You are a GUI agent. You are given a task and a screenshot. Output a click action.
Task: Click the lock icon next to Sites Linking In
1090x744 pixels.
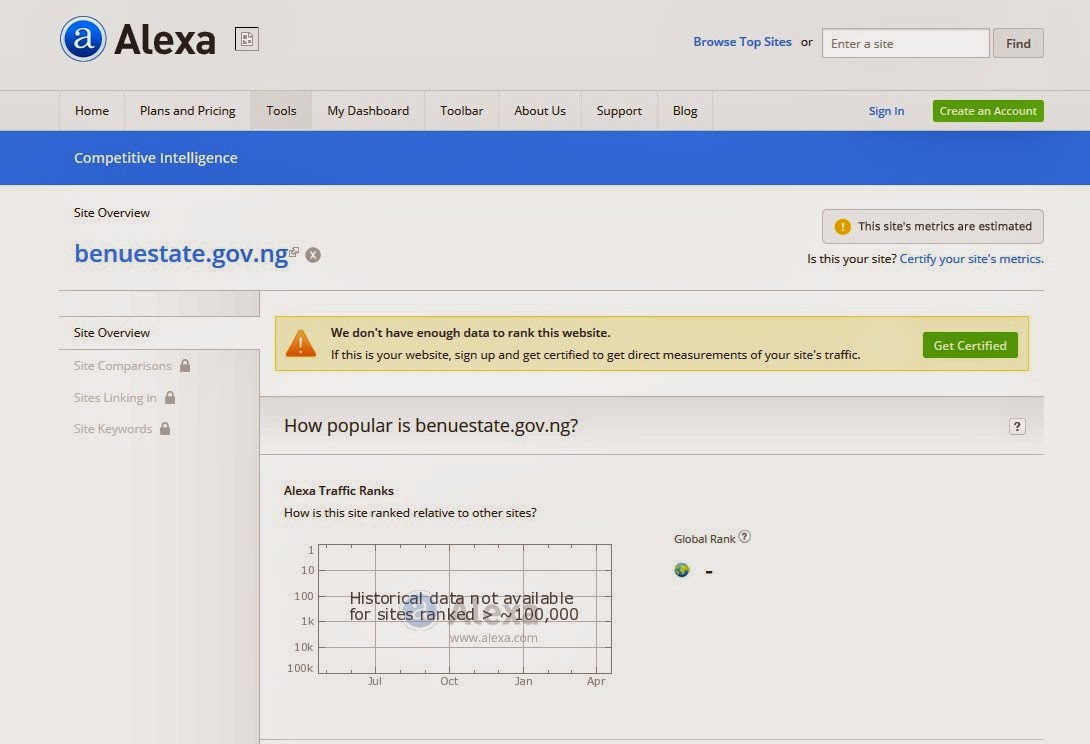(170, 397)
